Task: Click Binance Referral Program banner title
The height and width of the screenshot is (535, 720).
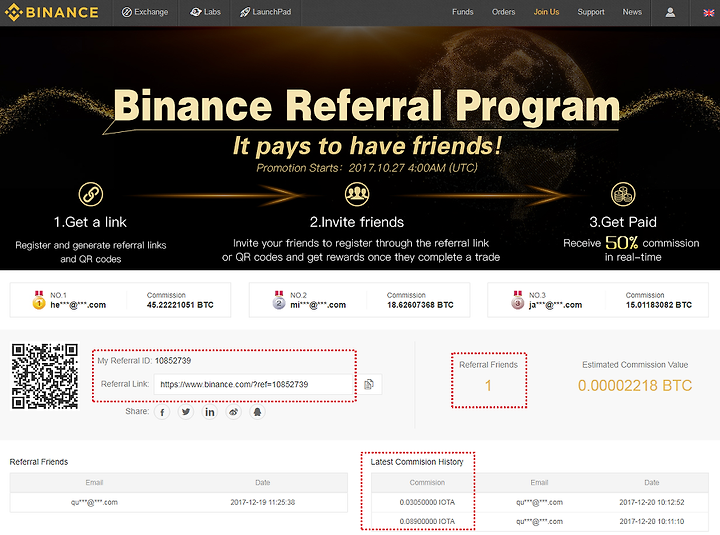Action: tap(366, 106)
